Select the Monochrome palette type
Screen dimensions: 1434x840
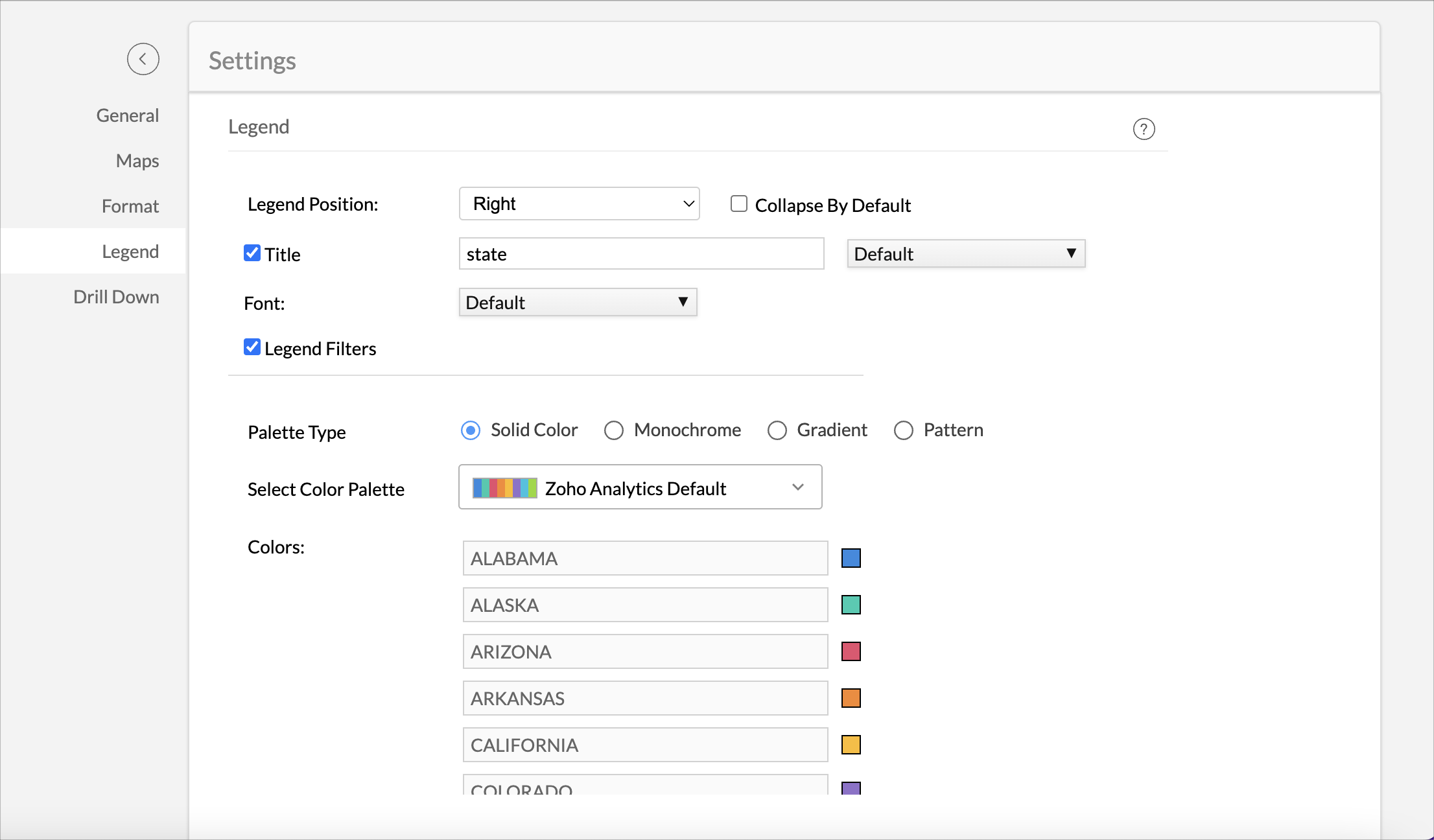(x=614, y=430)
